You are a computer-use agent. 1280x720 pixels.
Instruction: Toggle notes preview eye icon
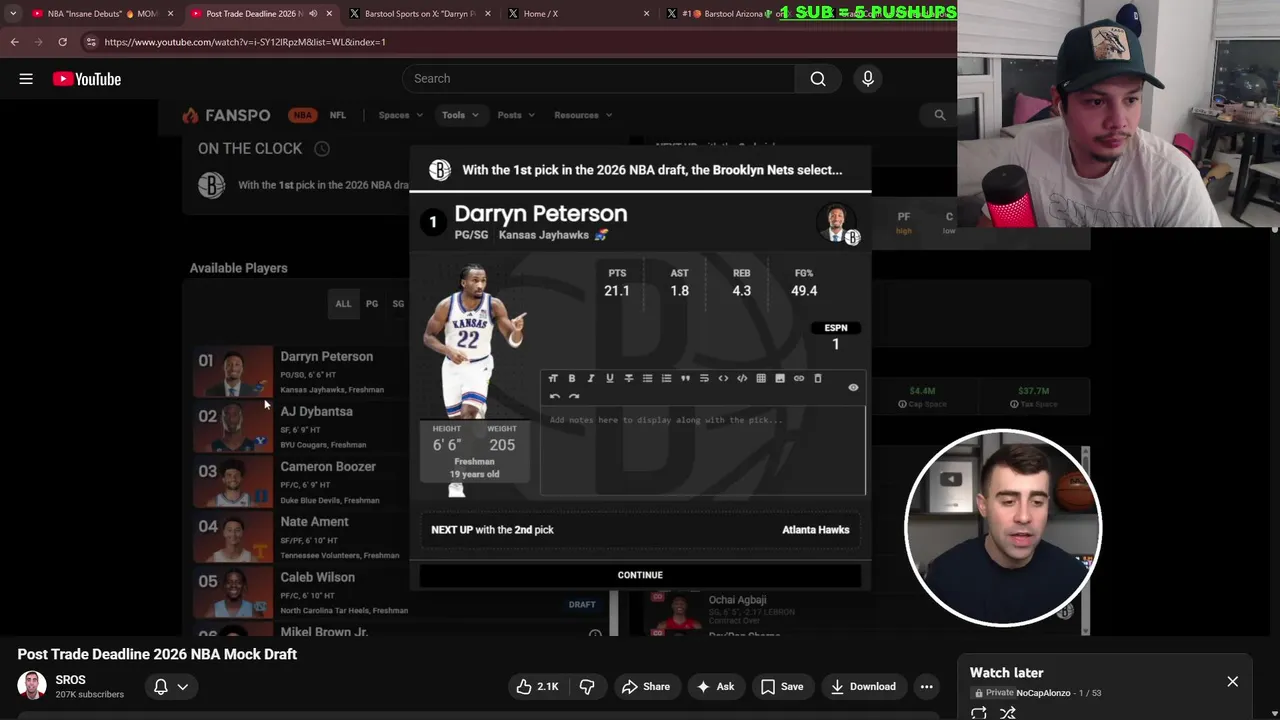853,387
